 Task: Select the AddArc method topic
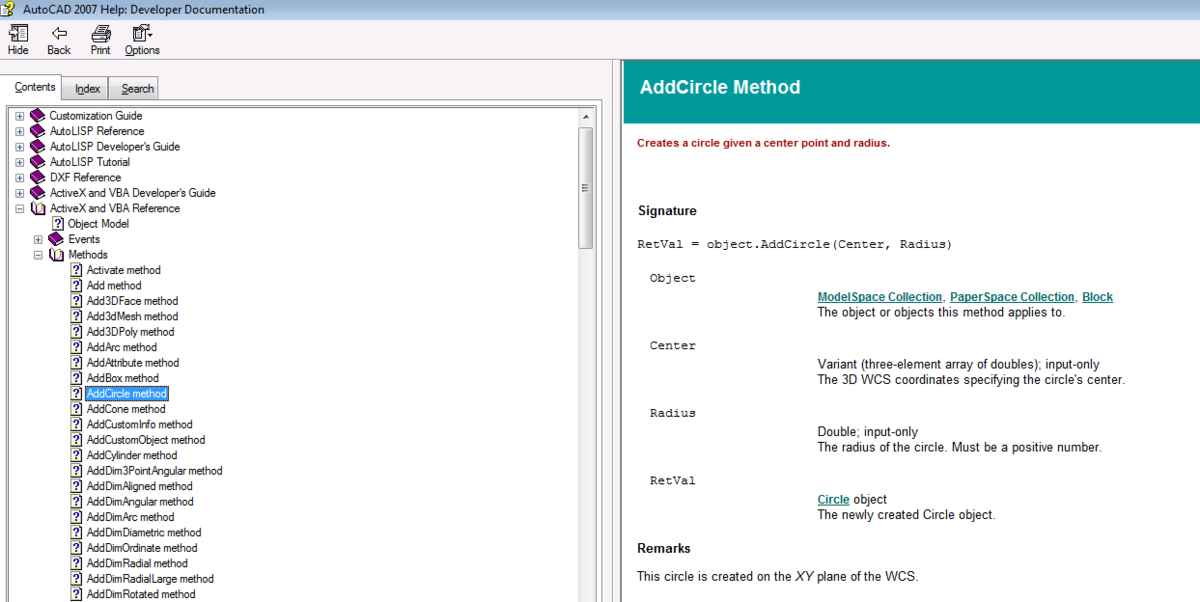(x=120, y=347)
